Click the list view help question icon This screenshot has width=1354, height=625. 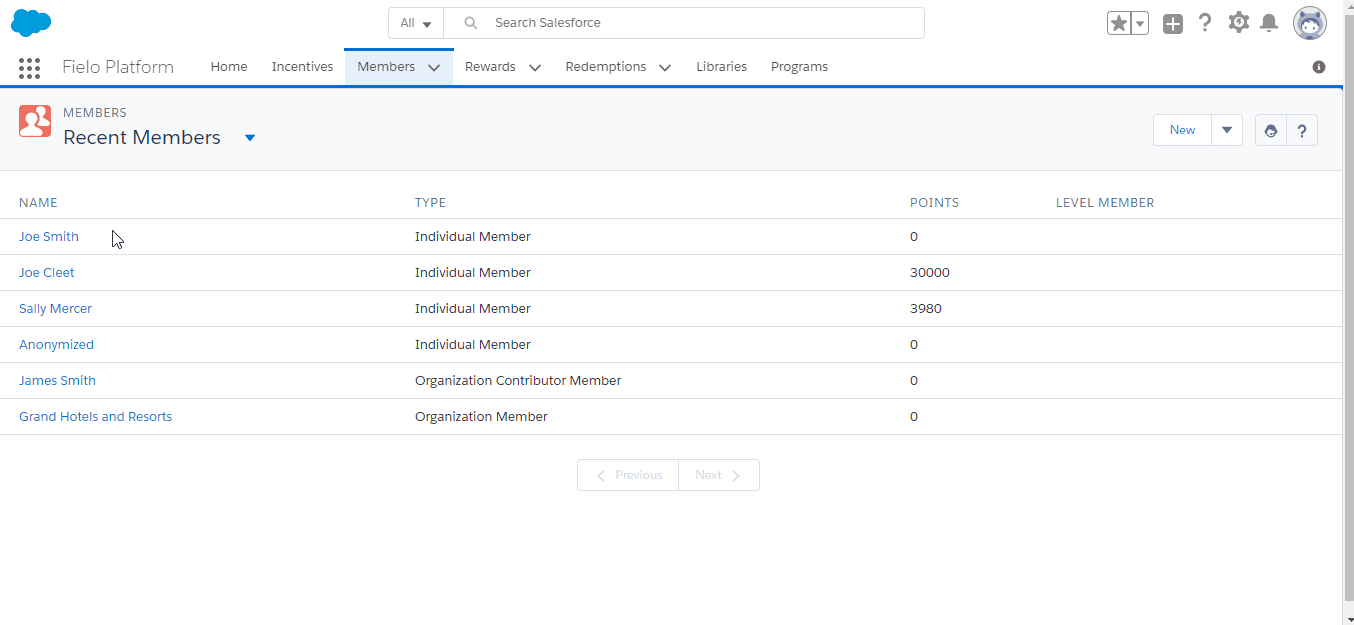tap(1302, 130)
